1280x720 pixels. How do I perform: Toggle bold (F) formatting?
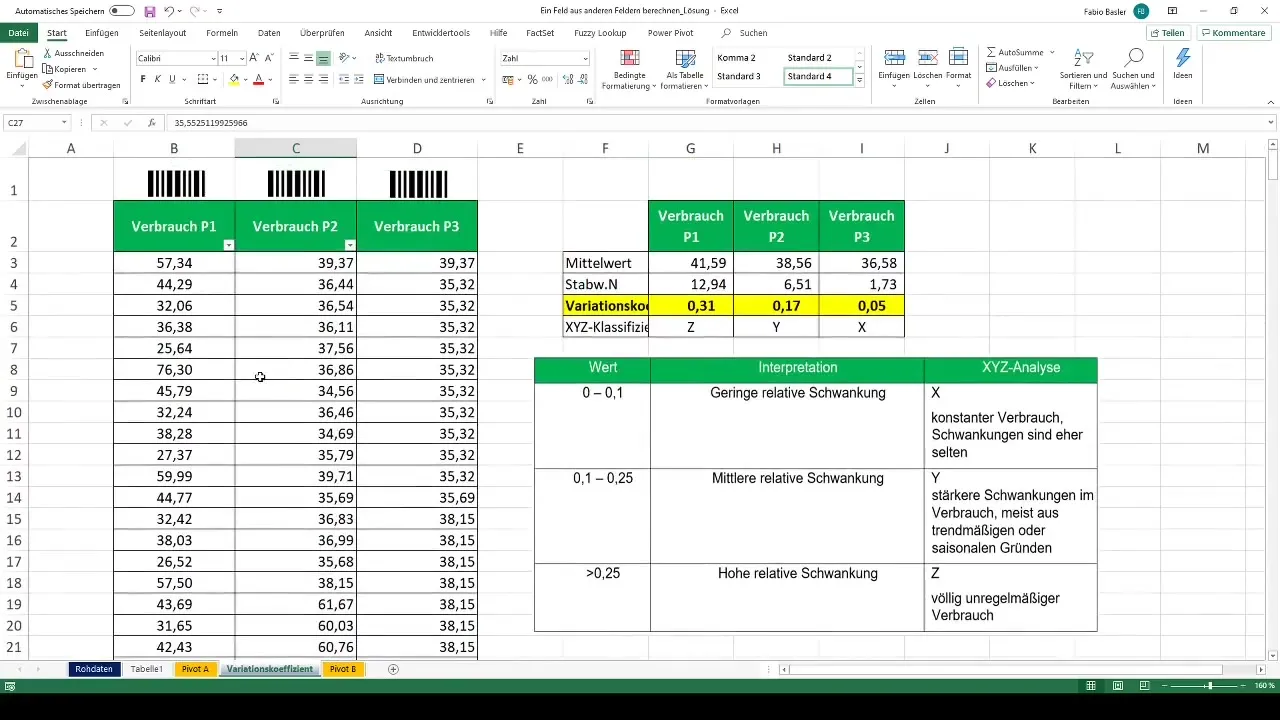pos(143,79)
